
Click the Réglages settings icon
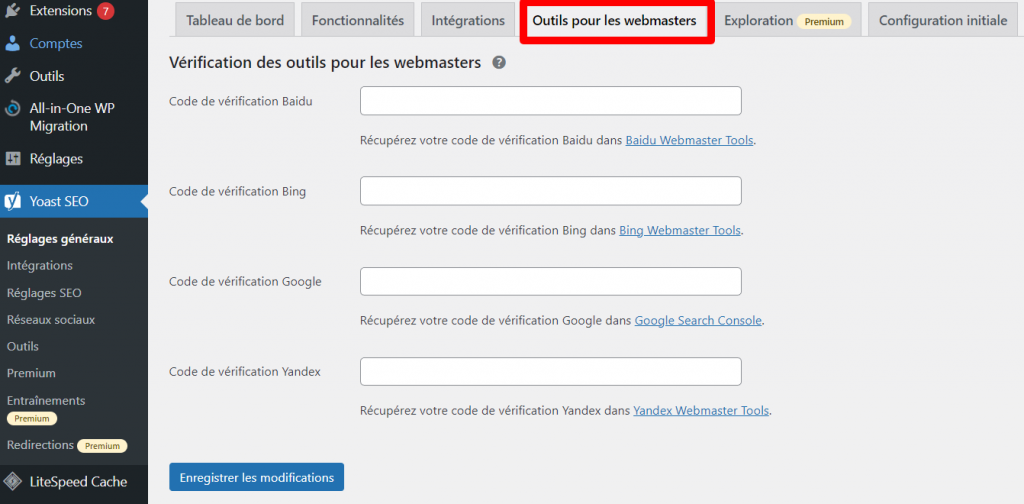coord(13,159)
